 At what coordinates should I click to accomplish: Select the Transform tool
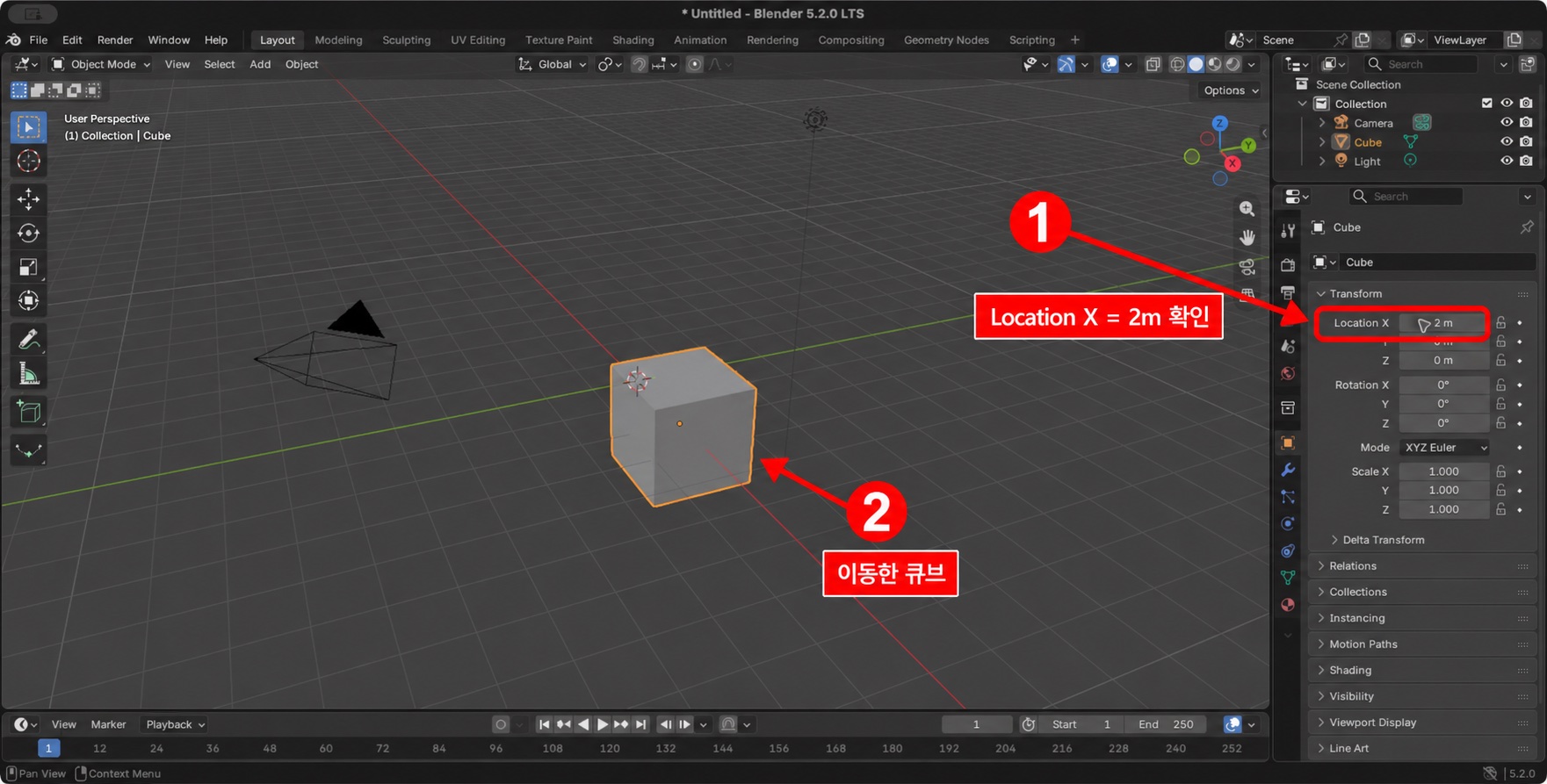click(x=28, y=301)
